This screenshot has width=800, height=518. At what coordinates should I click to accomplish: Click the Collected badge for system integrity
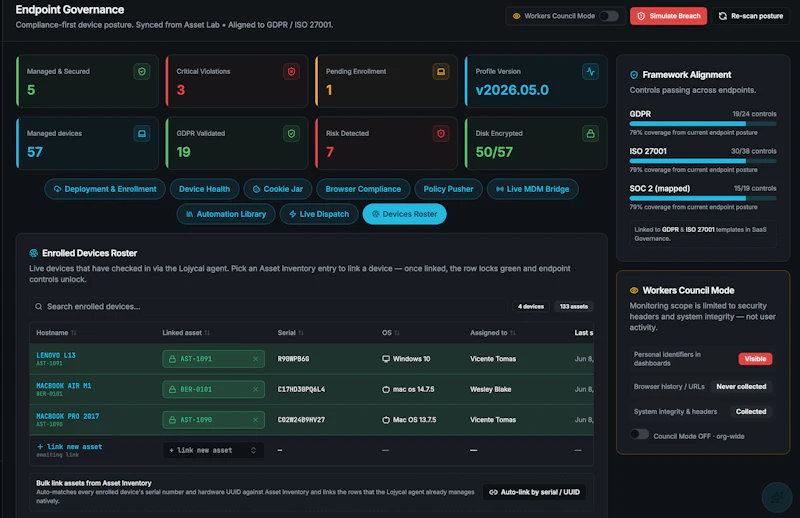pyautogui.click(x=751, y=411)
